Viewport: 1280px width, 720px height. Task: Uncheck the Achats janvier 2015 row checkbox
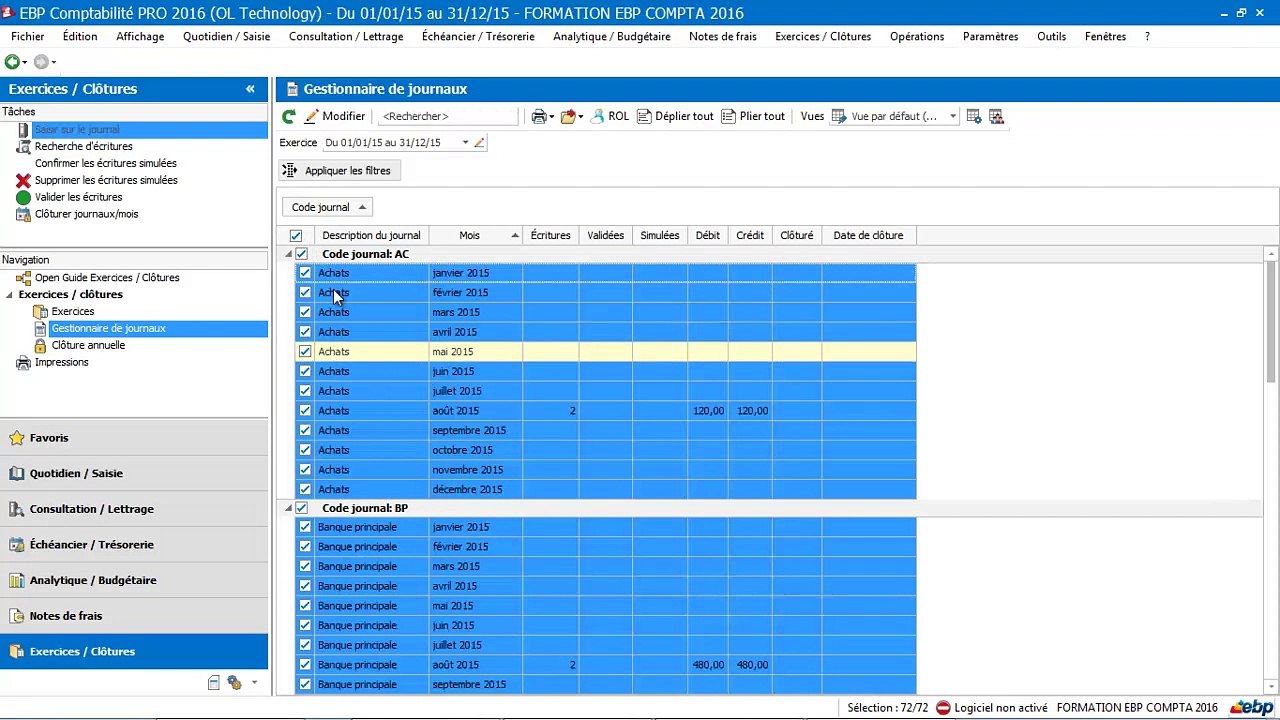(305, 273)
